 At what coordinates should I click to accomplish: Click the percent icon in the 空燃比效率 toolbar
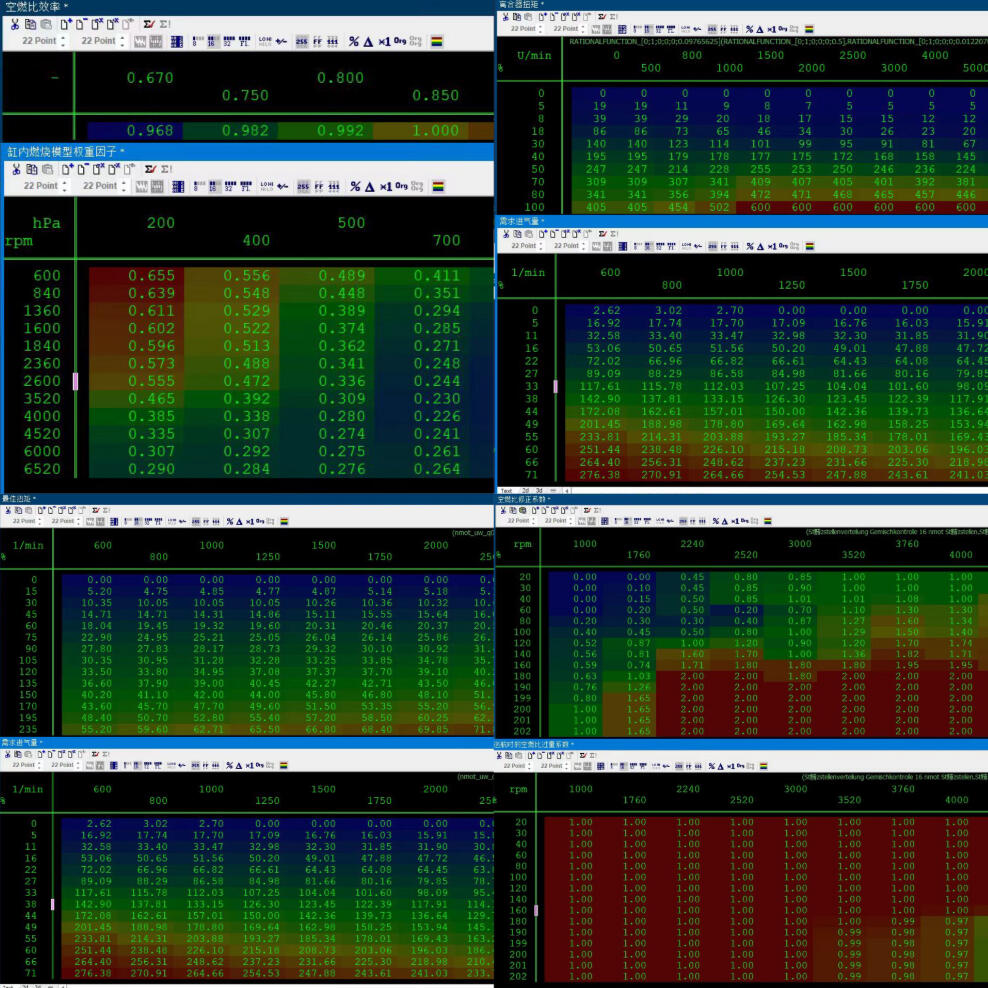[x=354, y=42]
